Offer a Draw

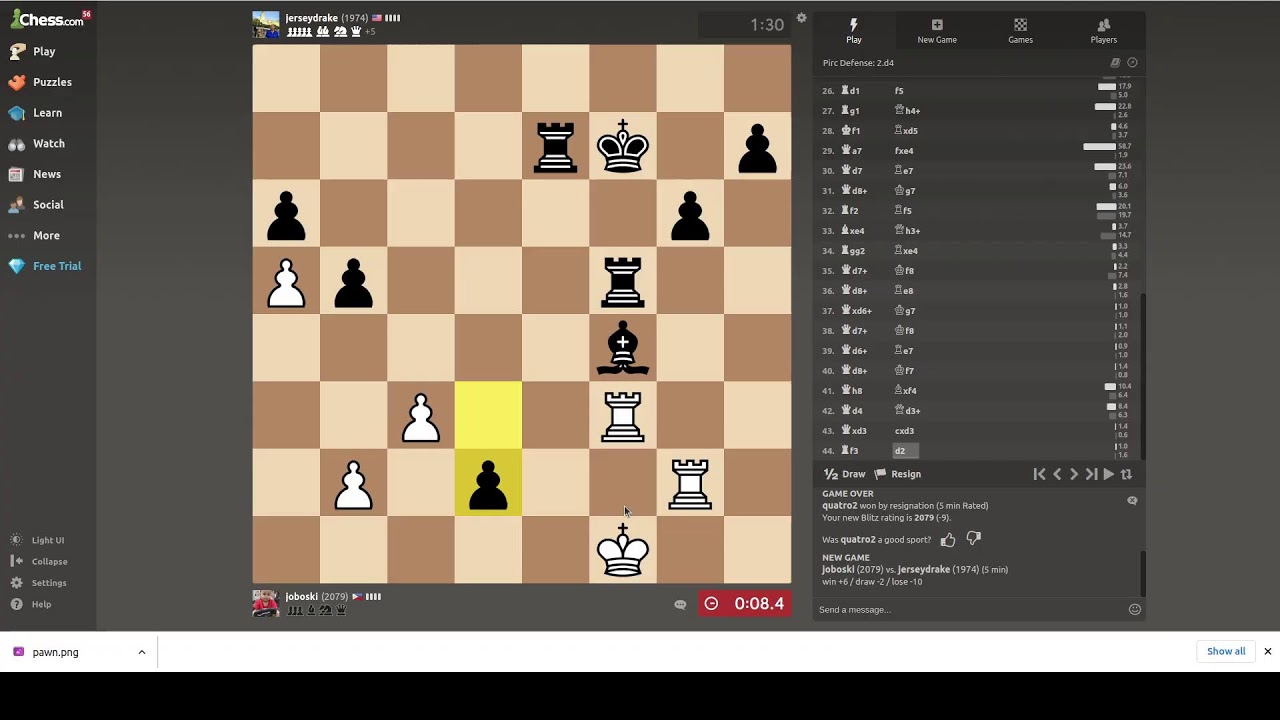(x=845, y=474)
